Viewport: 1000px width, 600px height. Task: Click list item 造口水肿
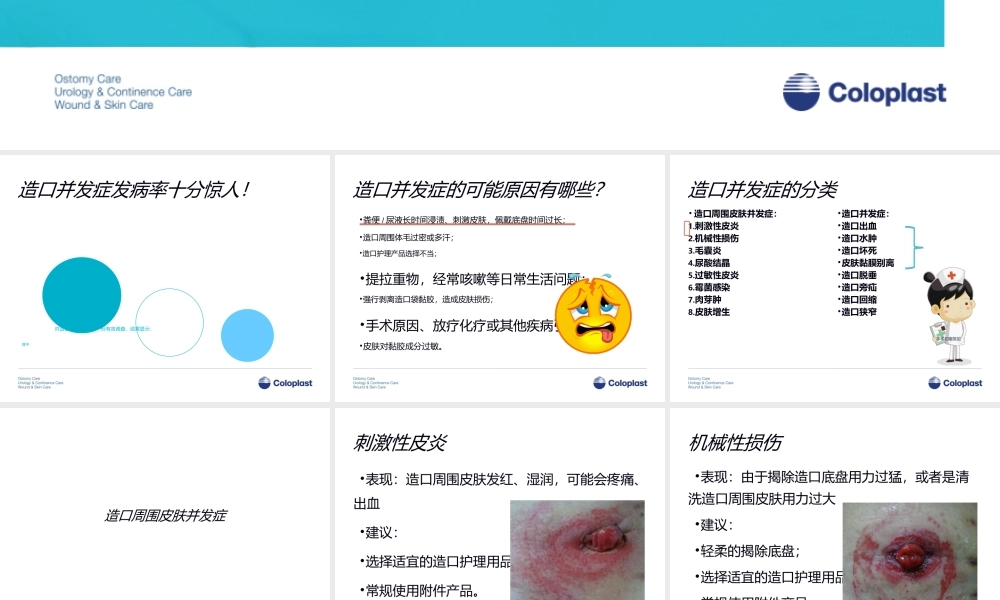858,238
